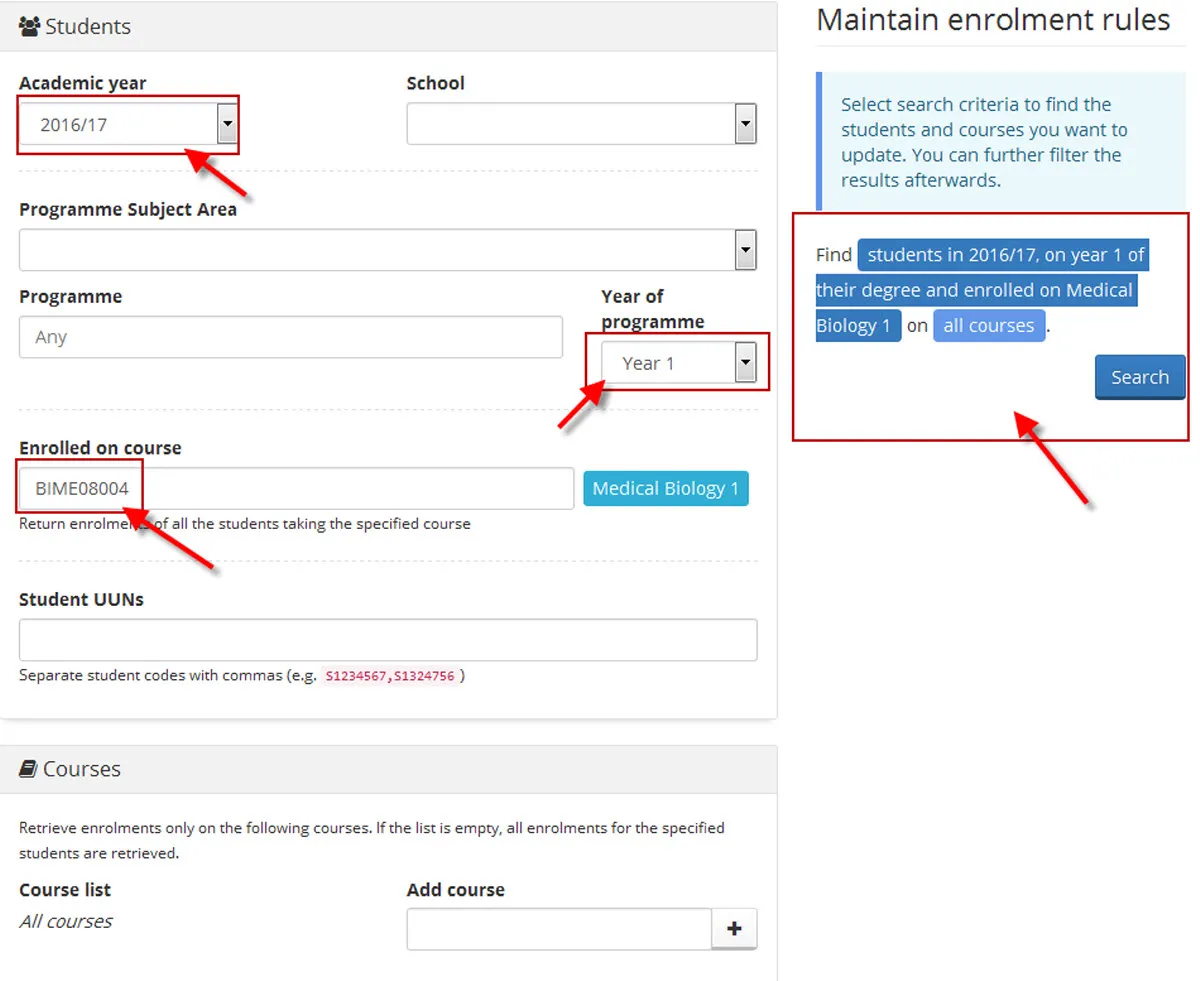The height and width of the screenshot is (981, 1200).
Task: Click the 'Maintain enrolment rules' heading
Action: 994,19
